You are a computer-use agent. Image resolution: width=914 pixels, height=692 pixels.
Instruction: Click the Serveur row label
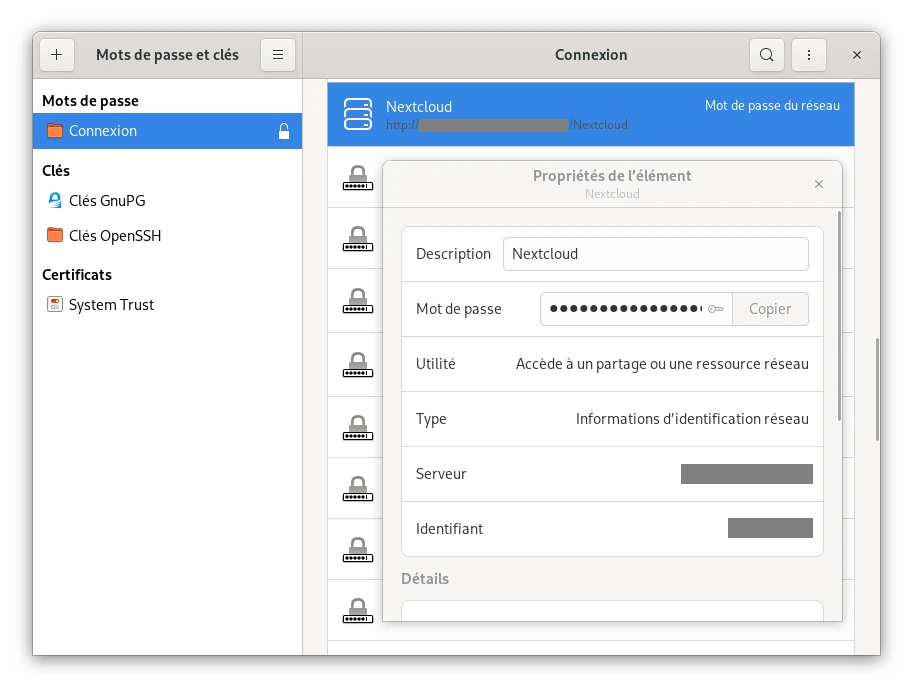441,473
